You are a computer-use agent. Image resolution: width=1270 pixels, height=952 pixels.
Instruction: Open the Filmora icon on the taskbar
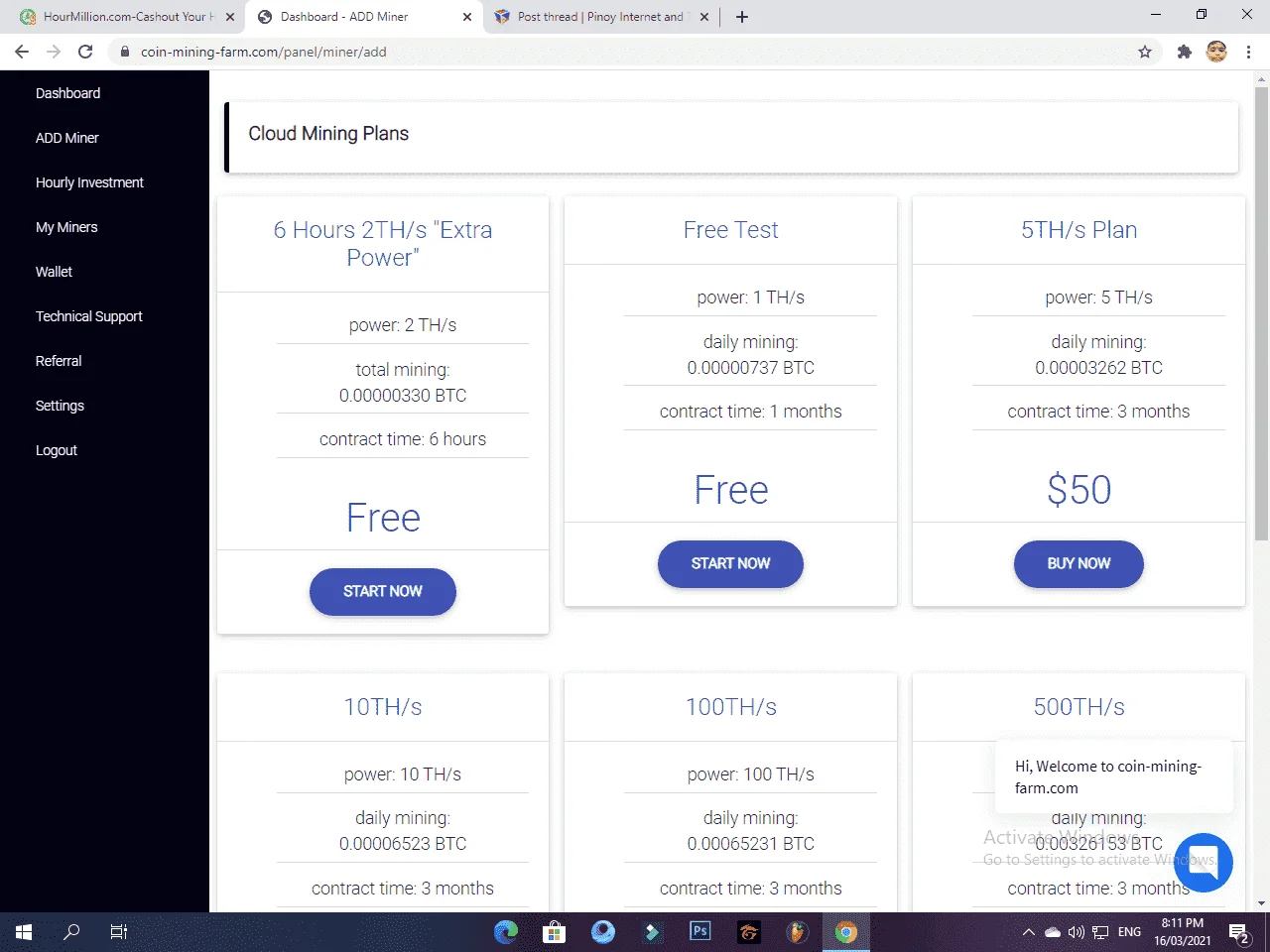coord(652,932)
